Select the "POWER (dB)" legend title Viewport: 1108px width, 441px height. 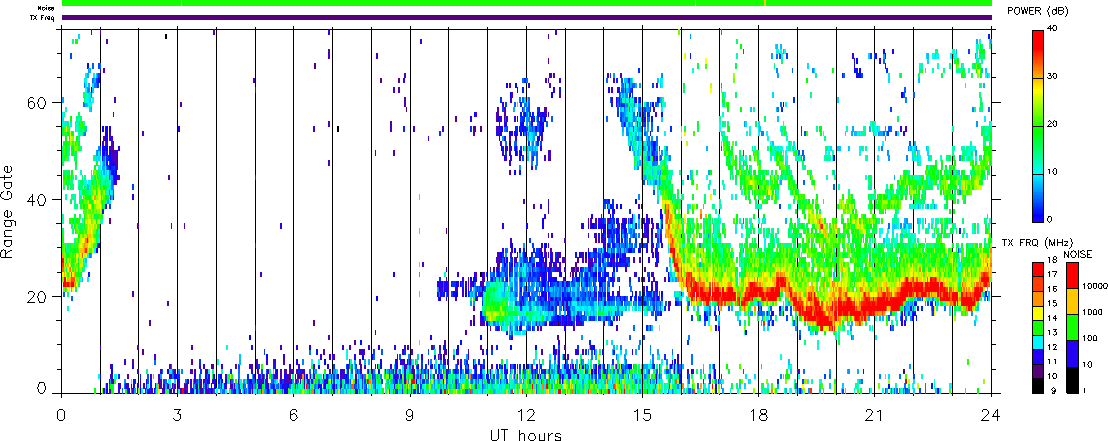pyautogui.click(x=1037, y=11)
